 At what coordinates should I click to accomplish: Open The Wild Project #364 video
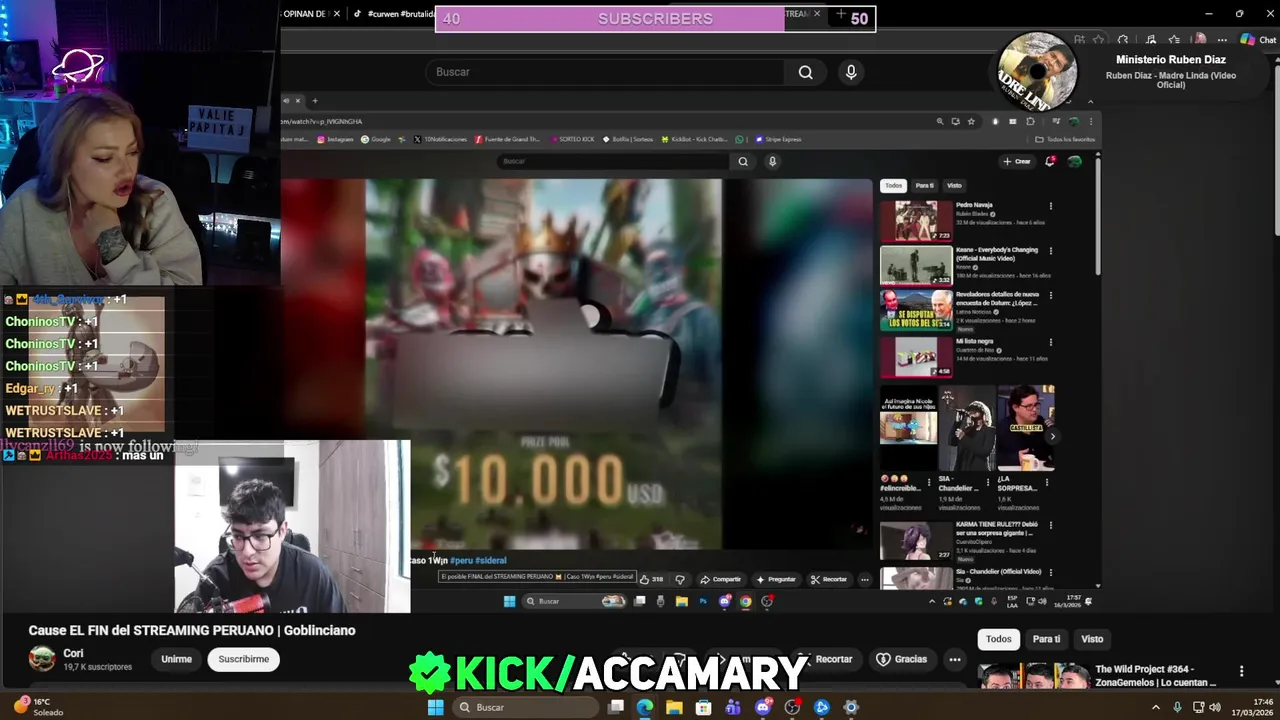point(1155,676)
